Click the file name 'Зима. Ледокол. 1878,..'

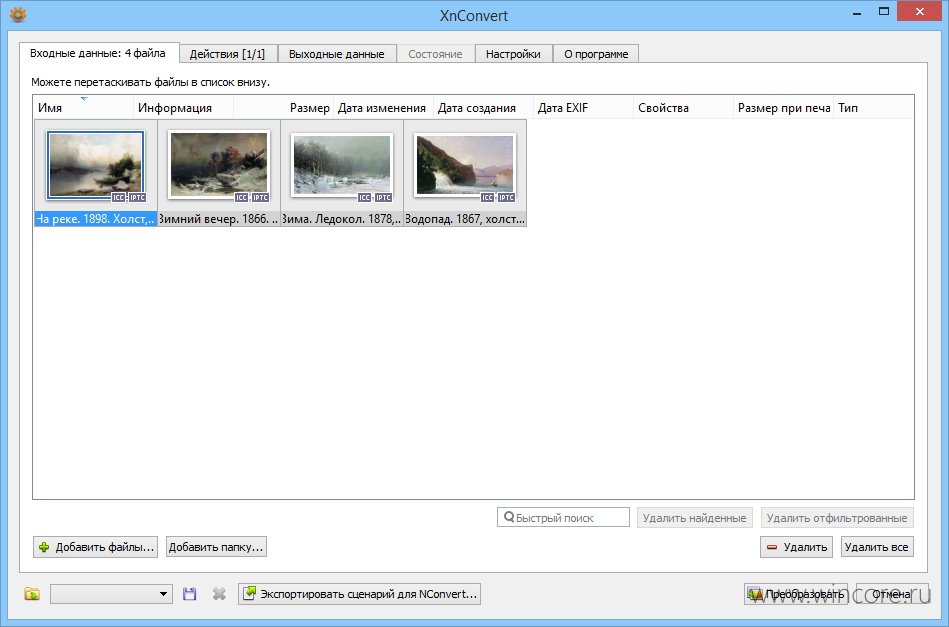tap(342, 219)
